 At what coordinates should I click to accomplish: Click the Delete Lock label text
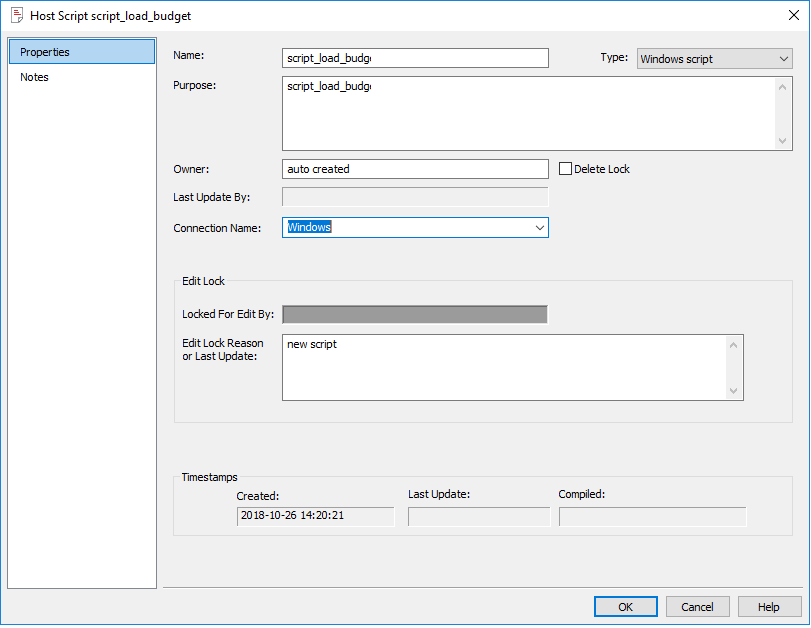(x=602, y=169)
